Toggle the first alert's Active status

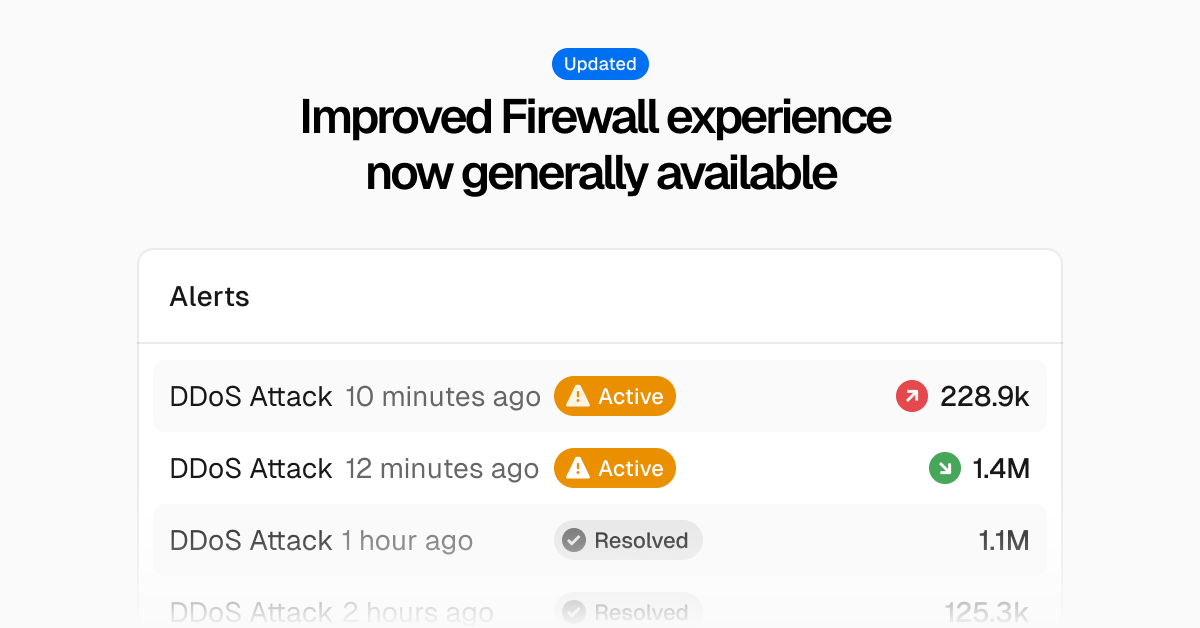point(615,396)
